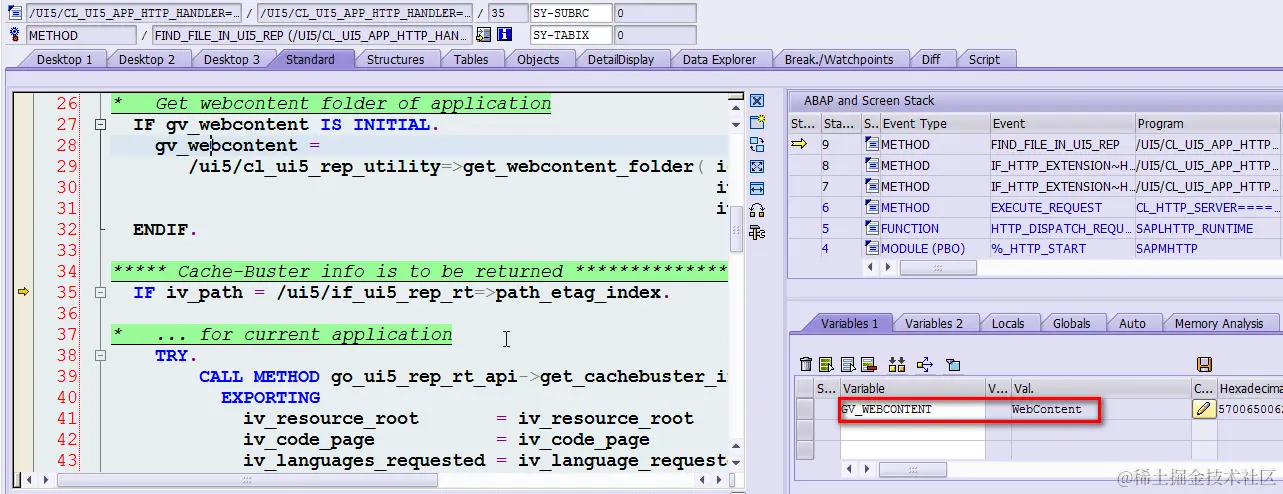
Task: Click the source editor horizontal scrollbar
Action: tap(246, 480)
